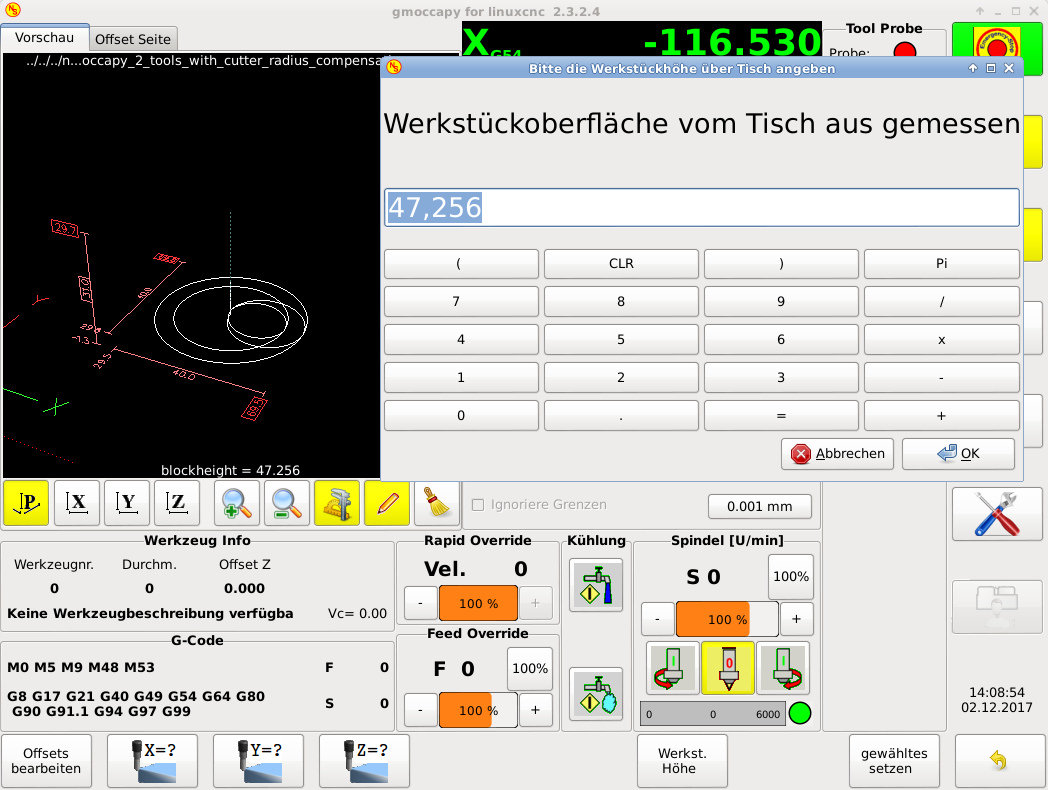
Task: Click digit 5 on the keypad
Action: click(x=622, y=340)
